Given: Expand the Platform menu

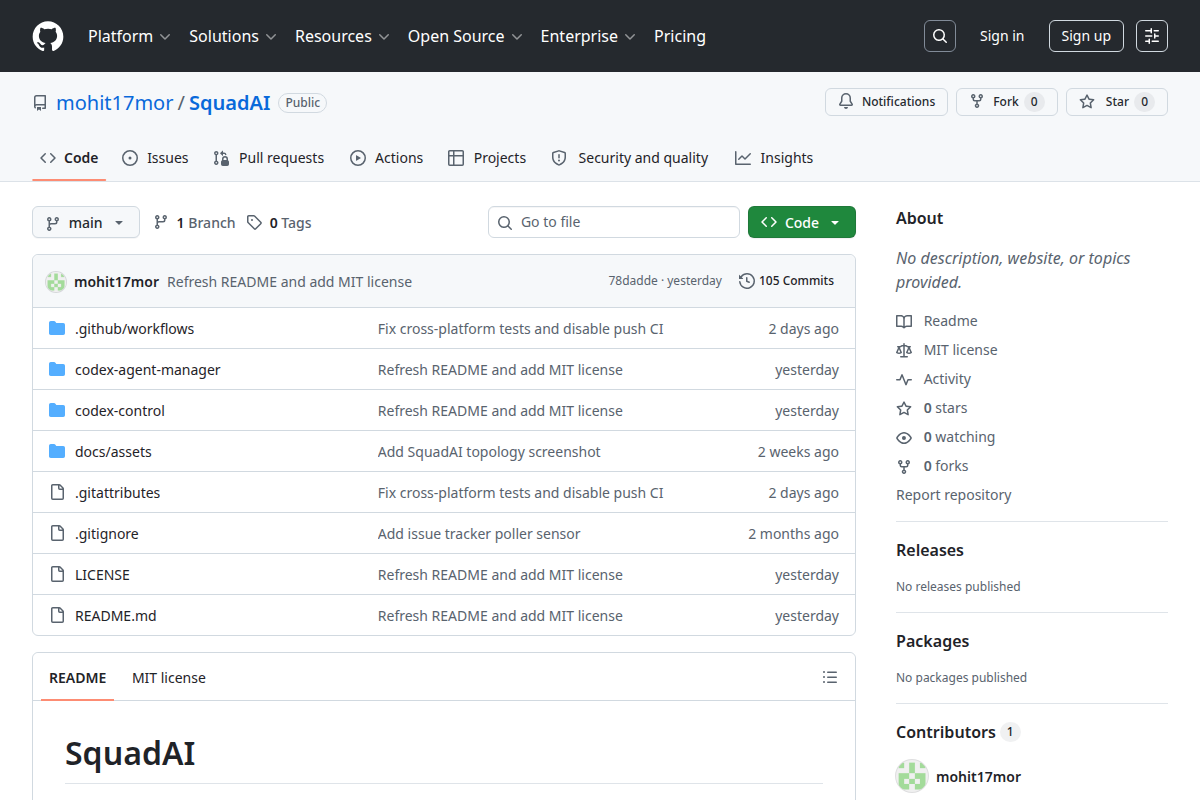Looking at the screenshot, I should pyautogui.click(x=129, y=36).
